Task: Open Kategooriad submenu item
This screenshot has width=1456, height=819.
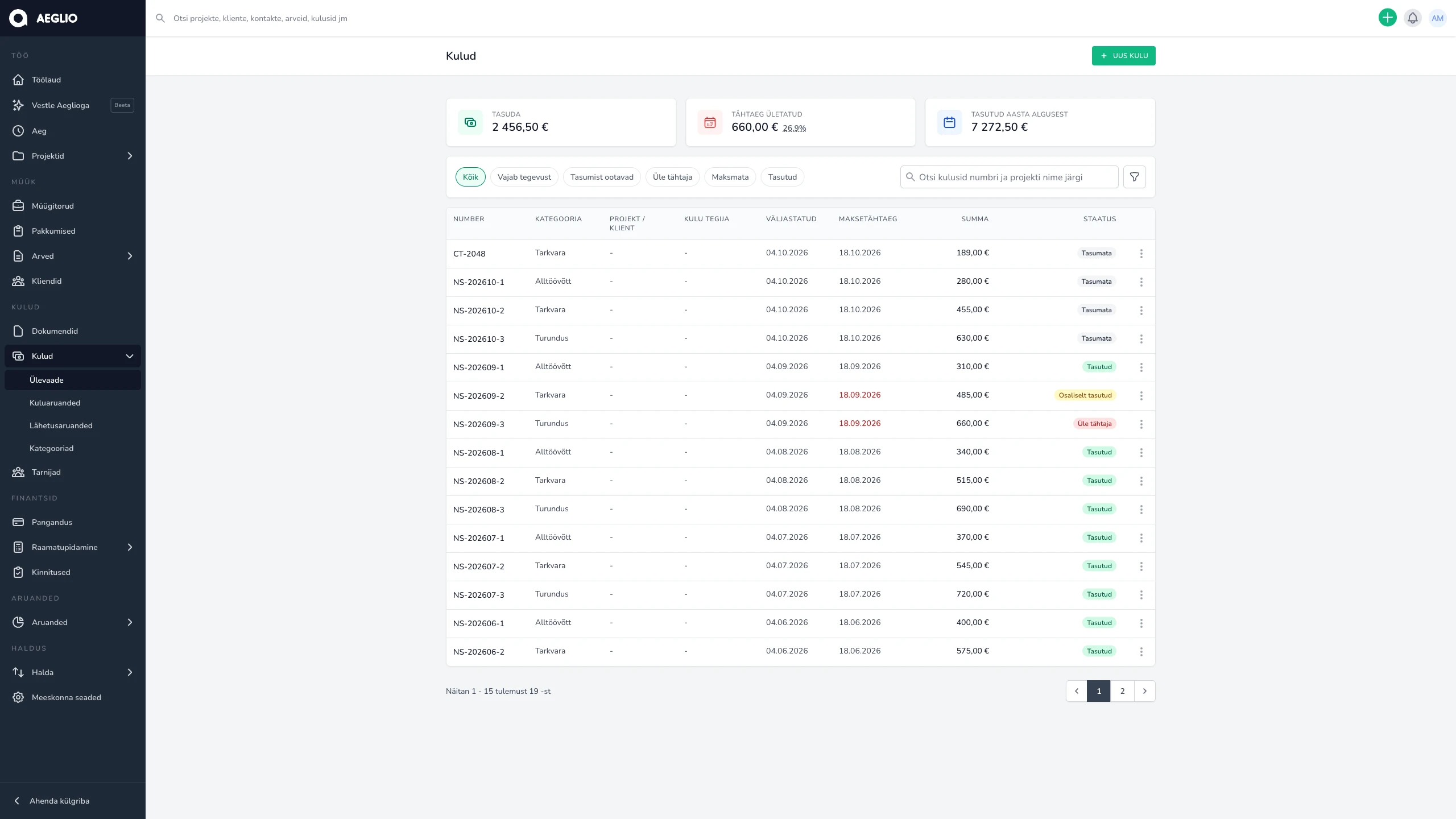Action: (73, 448)
